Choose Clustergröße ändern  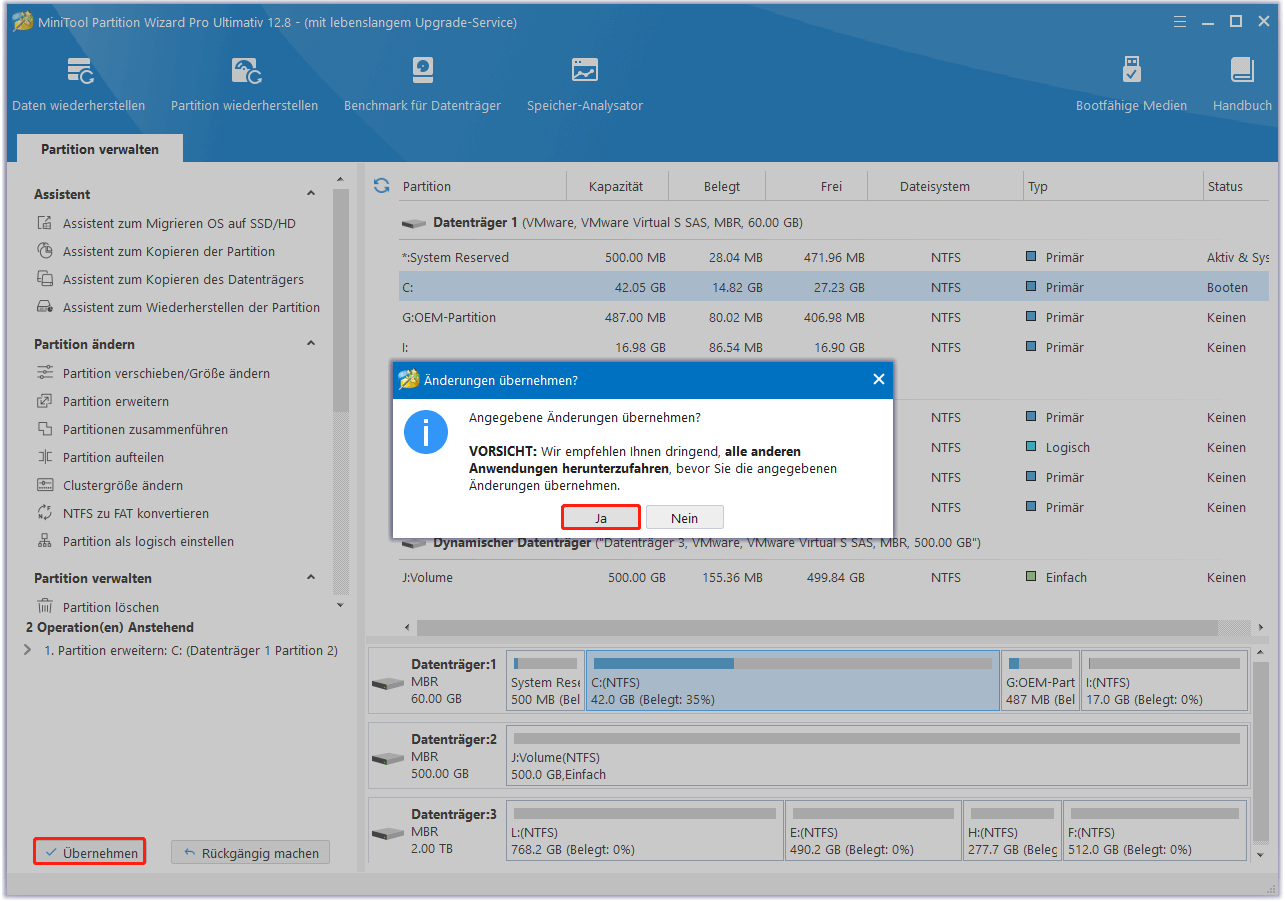tap(122, 486)
